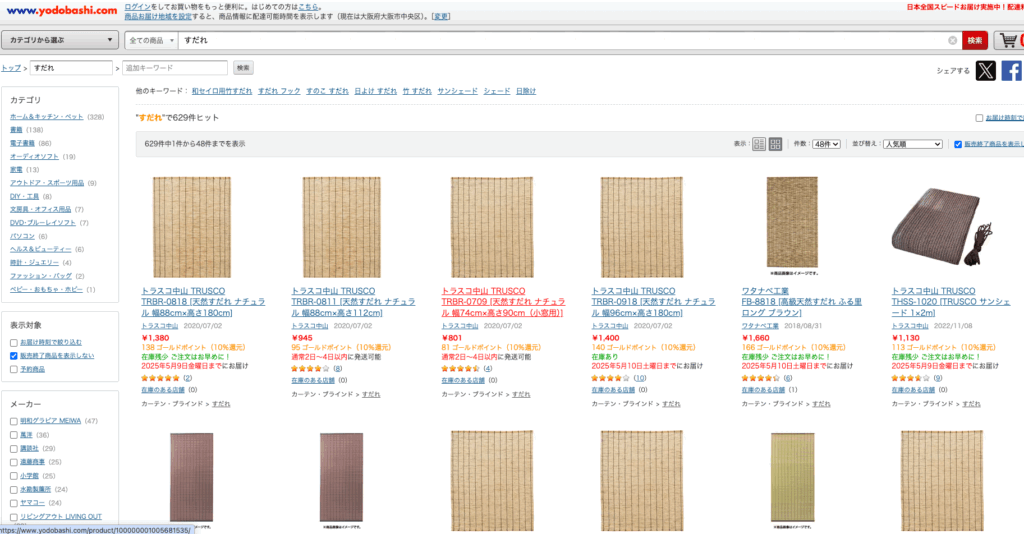
Task: Check the 明和グラビア MEIWA maker filter
Action: pos(14,422)
